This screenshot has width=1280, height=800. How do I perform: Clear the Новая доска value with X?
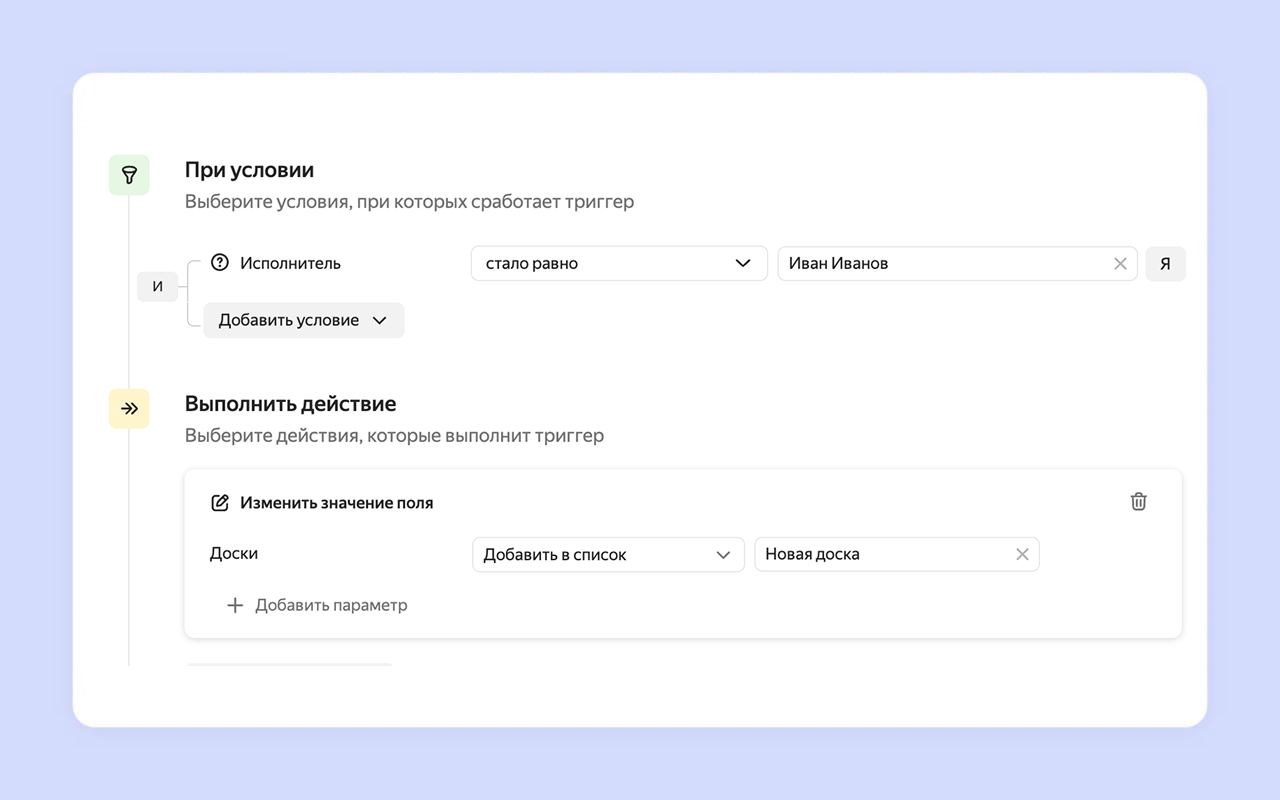[x=1022, y=554]
